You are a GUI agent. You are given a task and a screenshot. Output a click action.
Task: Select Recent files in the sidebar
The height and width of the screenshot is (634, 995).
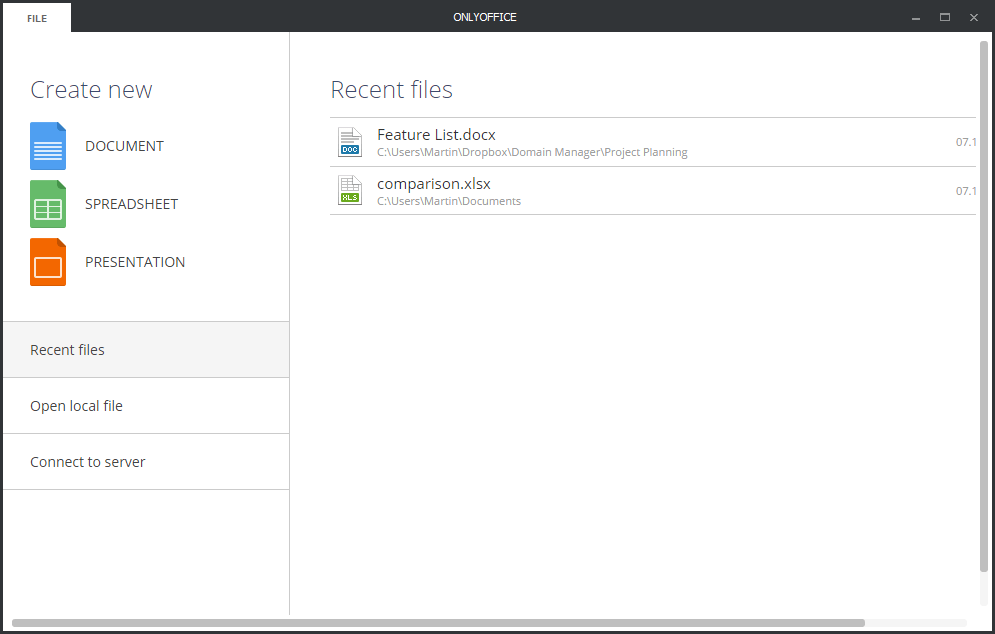(x=146, y=350)
